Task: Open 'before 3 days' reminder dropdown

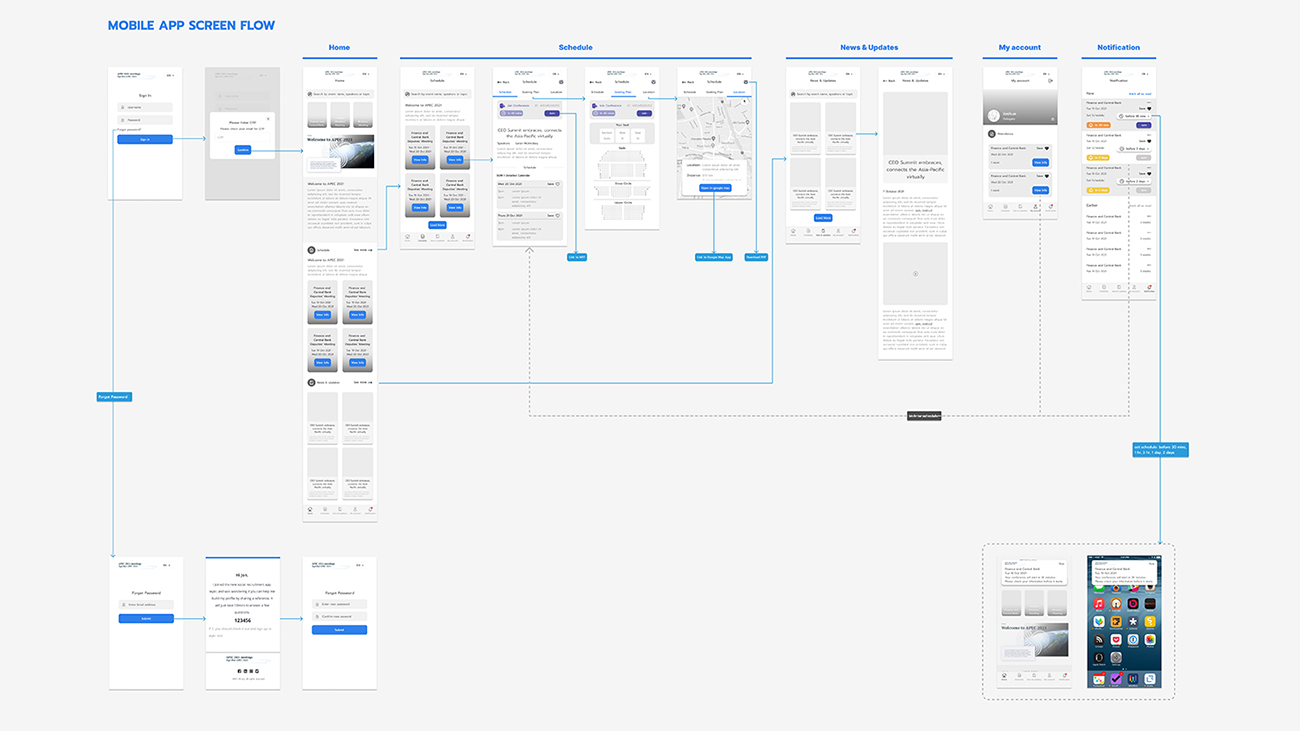Action: pos(1133,148)
